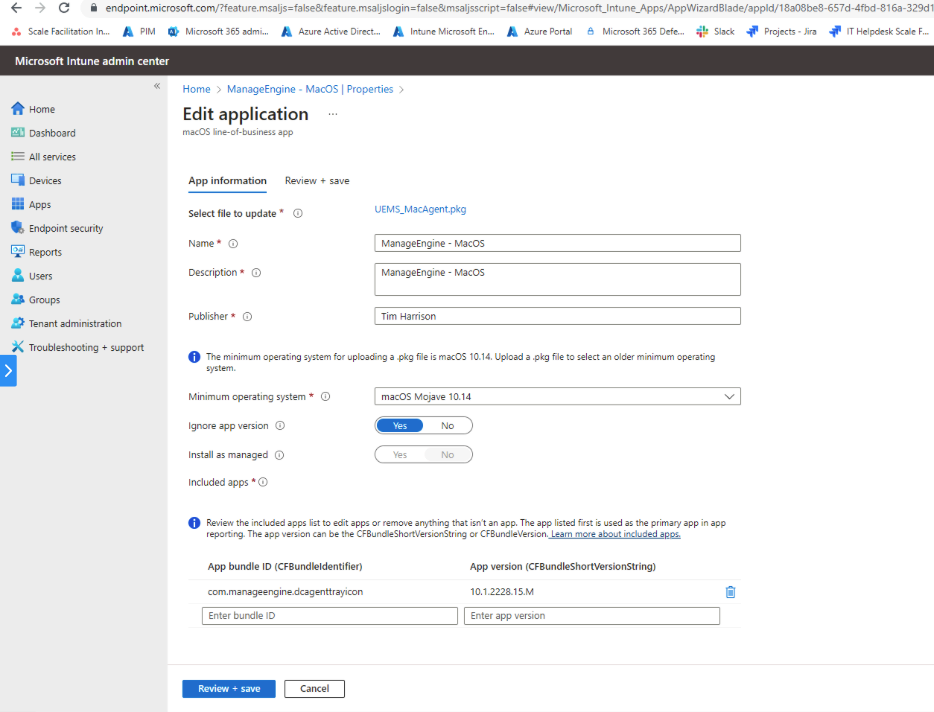Show info tooltip for Install as managed

tap(279, 455)
